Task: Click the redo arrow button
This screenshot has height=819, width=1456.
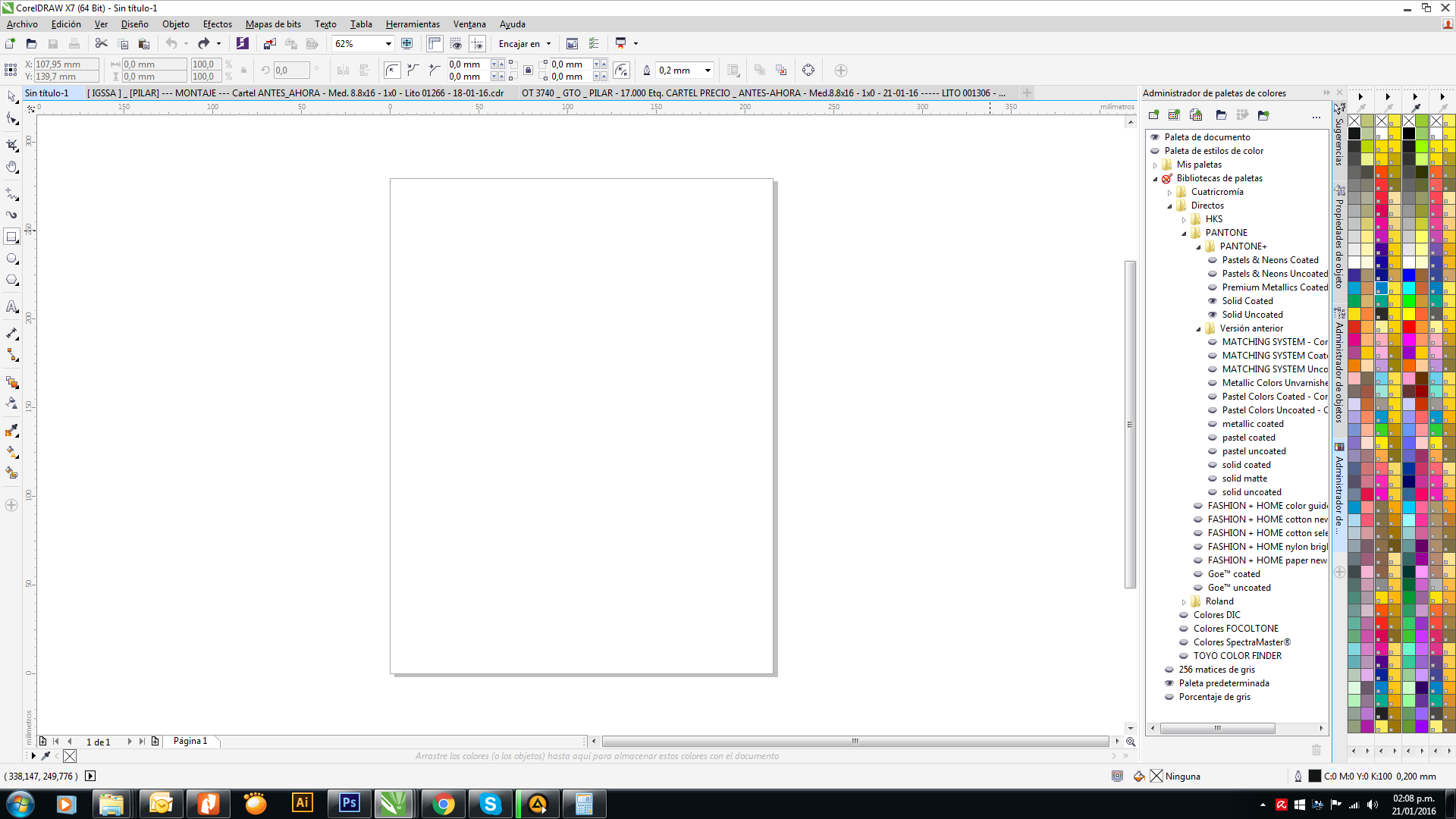Action: 203,44
